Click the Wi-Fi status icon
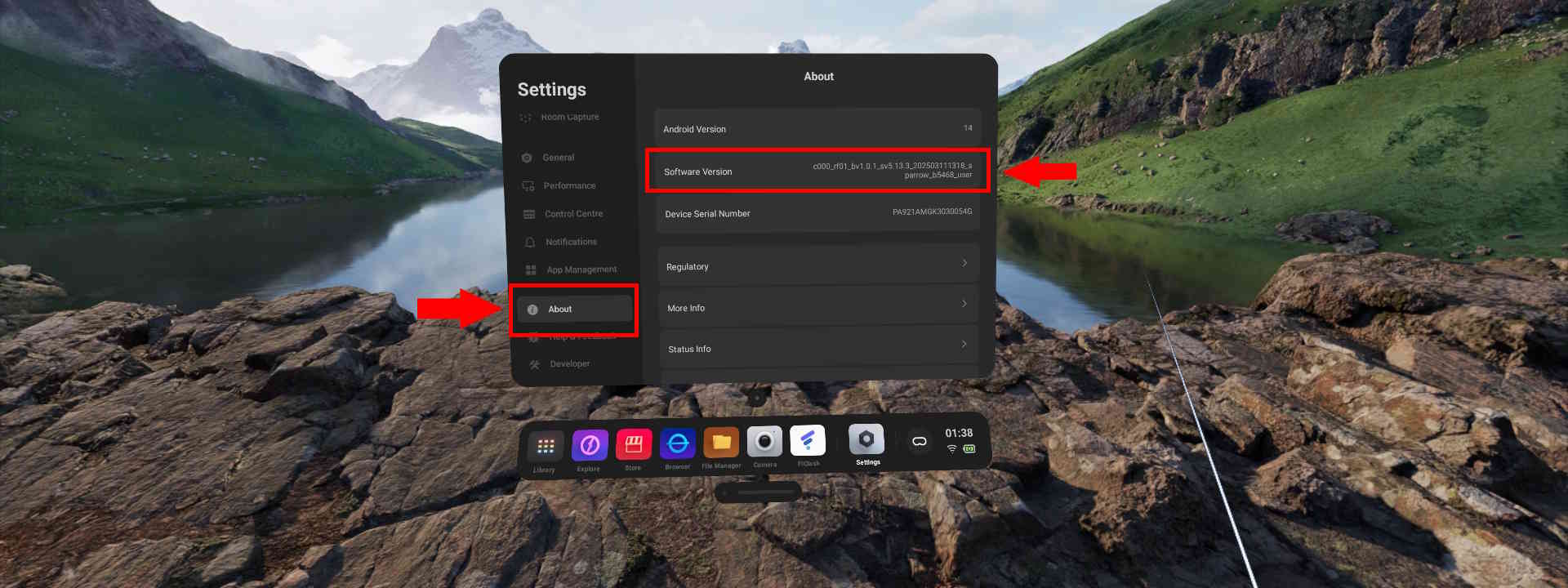The height and width of the screenshot is (588, 1568). (x=952, y=449)
